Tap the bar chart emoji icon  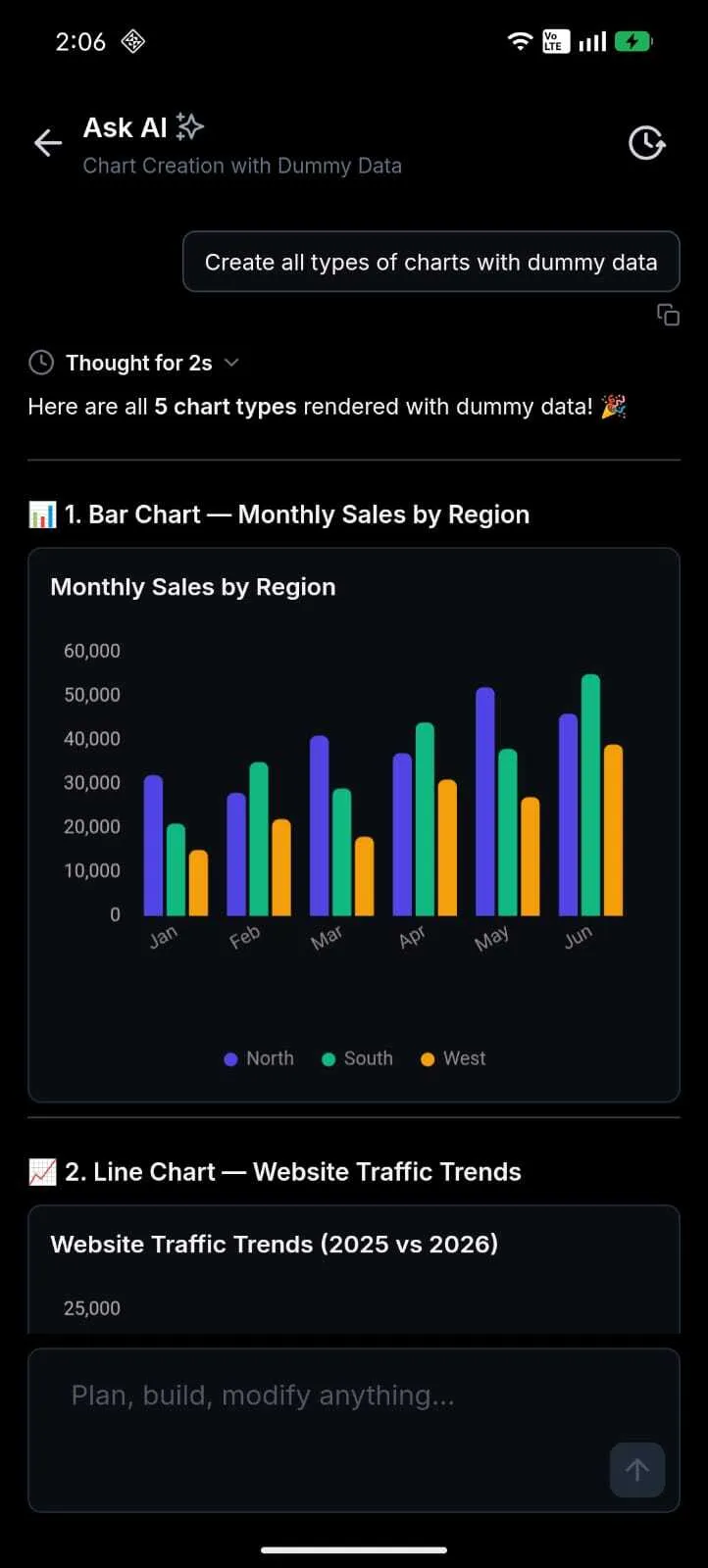point(42,514)
